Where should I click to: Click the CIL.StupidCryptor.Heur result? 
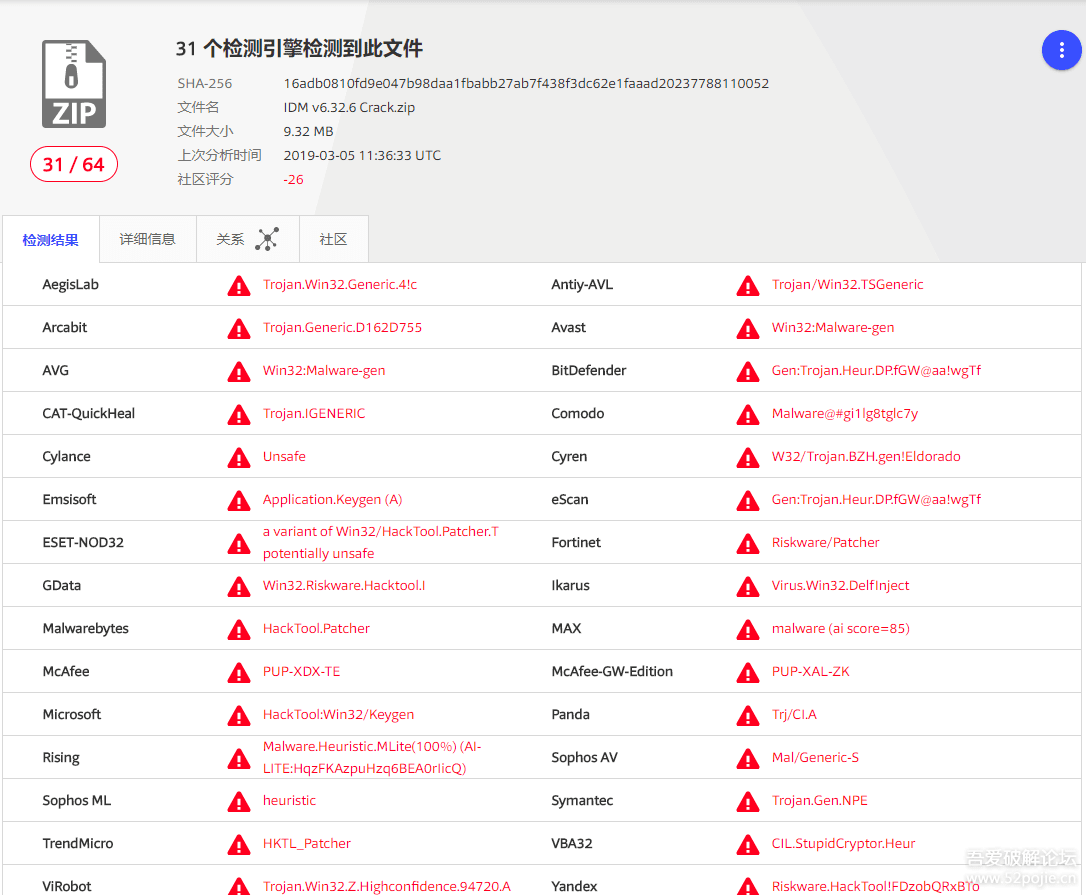[843, 843]
